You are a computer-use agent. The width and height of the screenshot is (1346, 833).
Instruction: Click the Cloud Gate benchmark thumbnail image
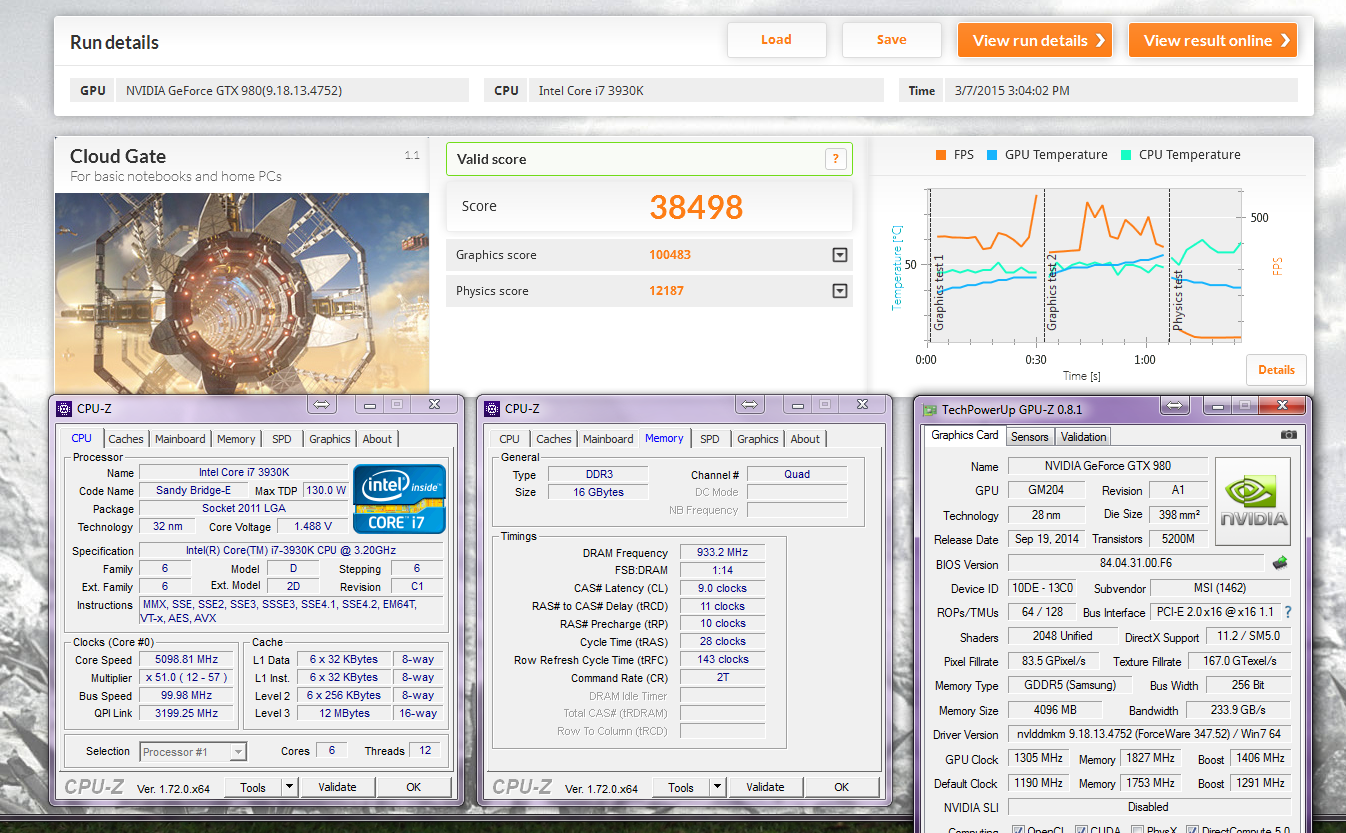[242, 292]
